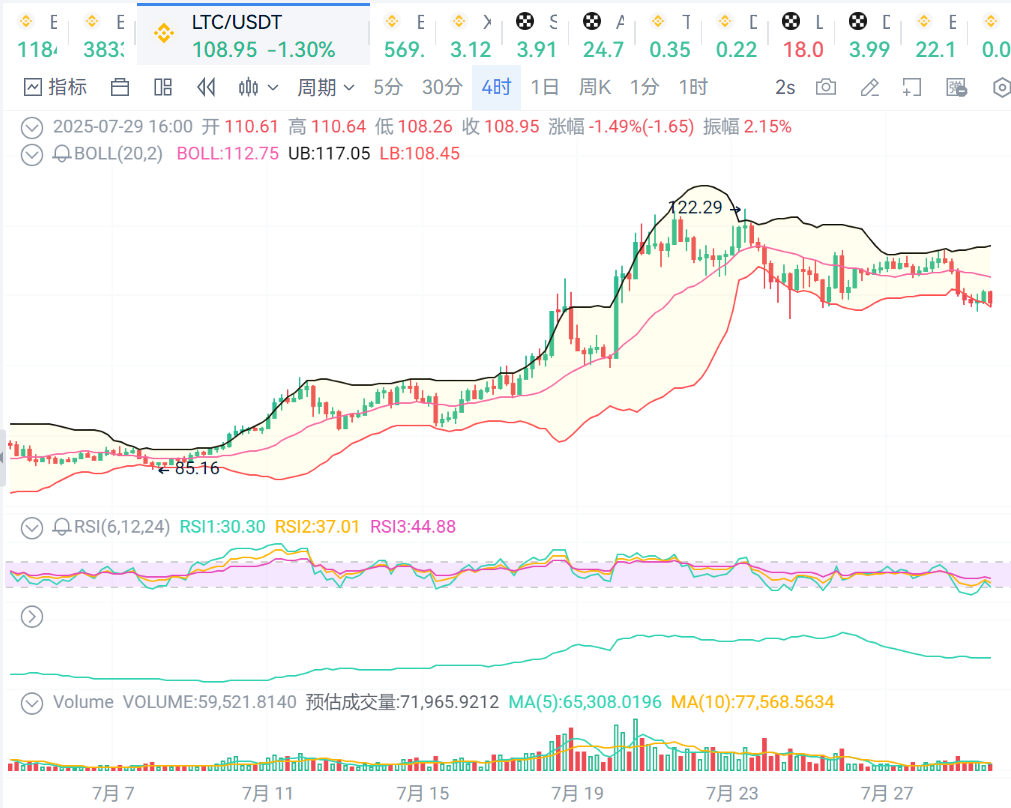The height and width of the screenshot is (808, 1011).
Task: Click the LB:108.45 value
Action: pos(420,153)
